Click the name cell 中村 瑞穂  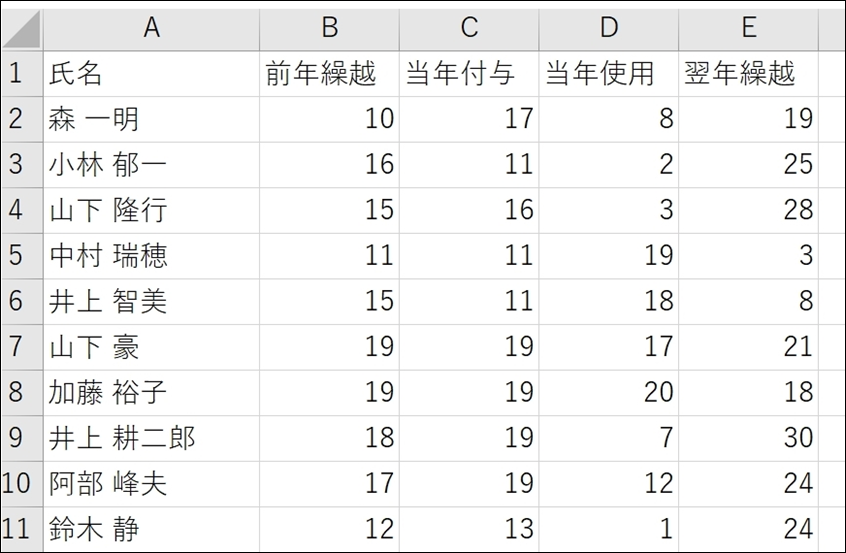151,255
